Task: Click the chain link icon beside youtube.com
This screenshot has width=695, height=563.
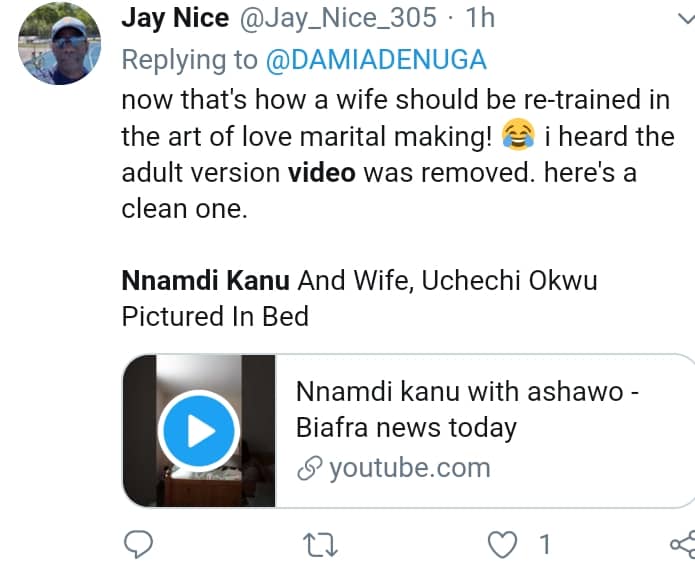Action: pyautogui.click(x=309, y=467)
